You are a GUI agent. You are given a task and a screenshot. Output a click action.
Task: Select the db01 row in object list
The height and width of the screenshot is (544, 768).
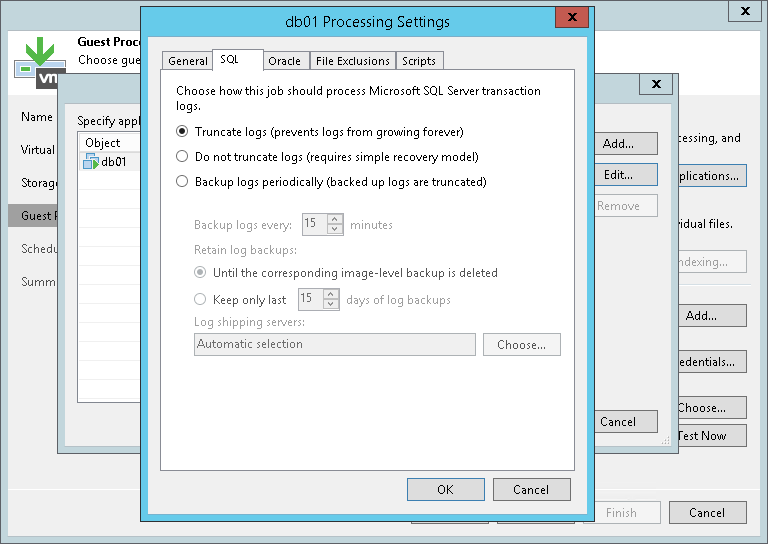click(x=109, y=162)
